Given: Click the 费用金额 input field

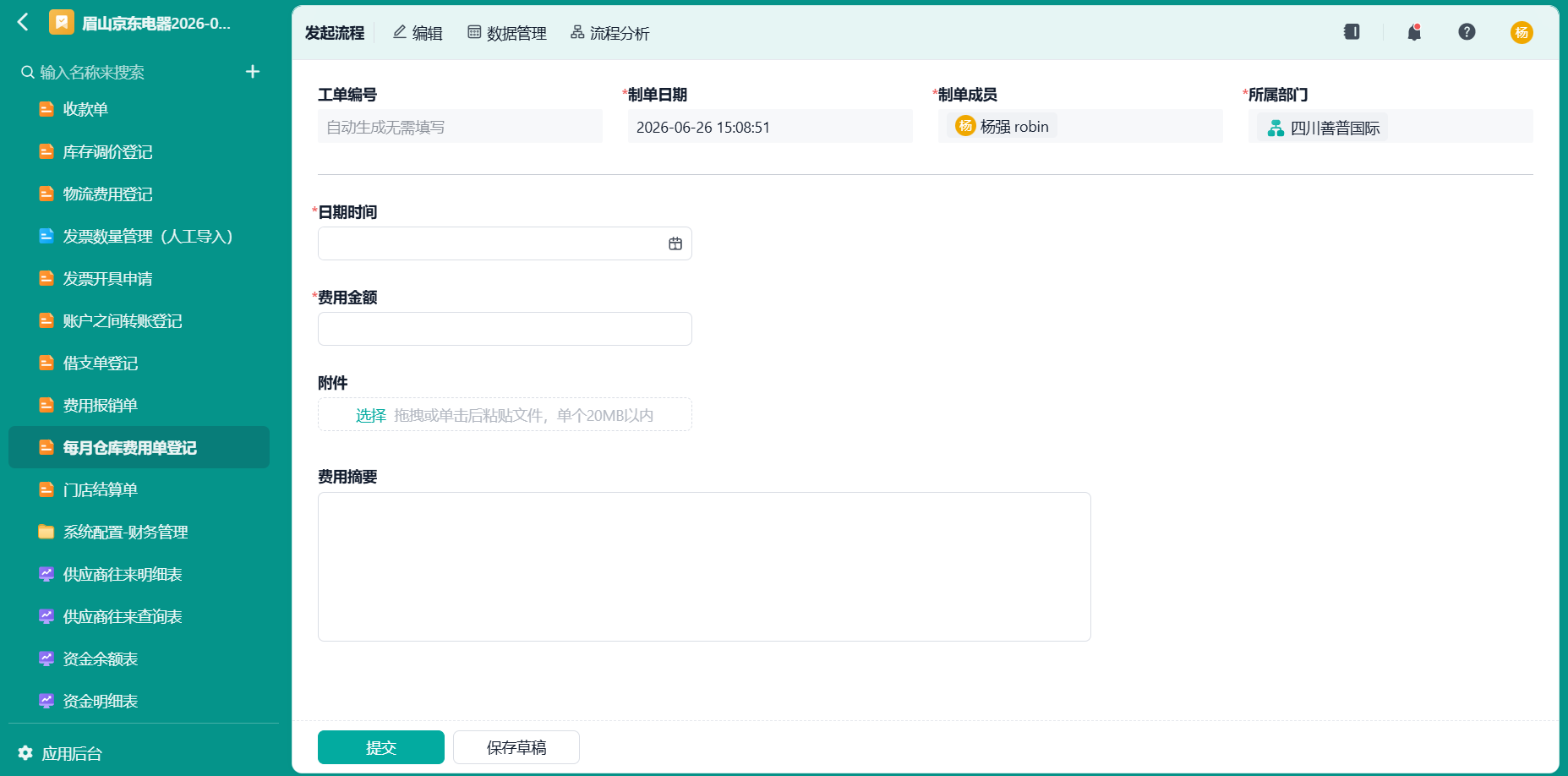Looking at the screenshot, I should tap(505, 329).
